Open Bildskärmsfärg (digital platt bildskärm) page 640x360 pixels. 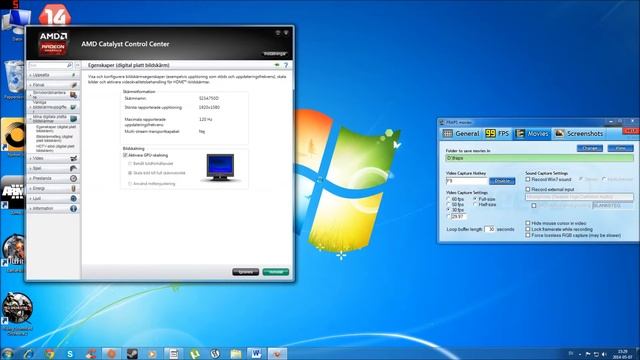pos(55,138)
